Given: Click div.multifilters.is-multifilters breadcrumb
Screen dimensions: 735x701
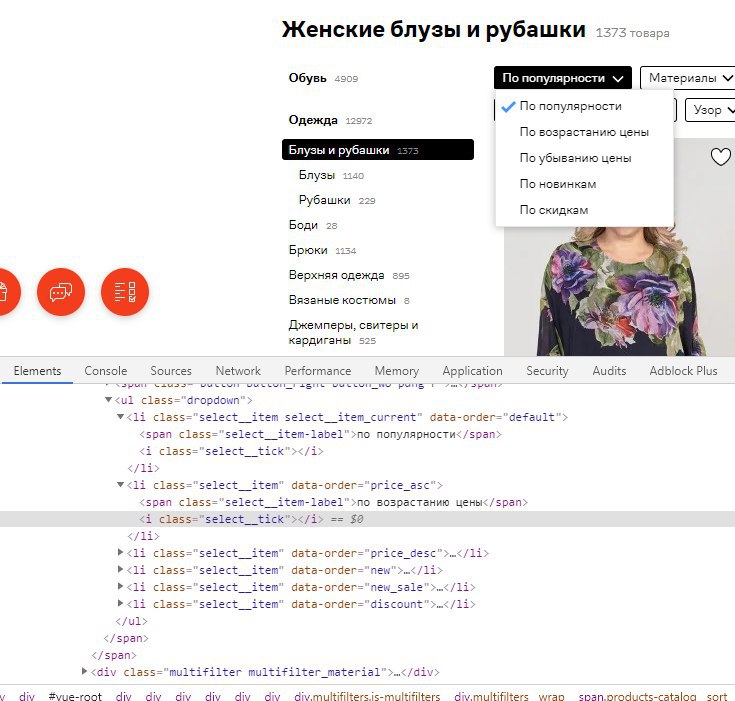Looking at the screenshot, I should 367,696.
